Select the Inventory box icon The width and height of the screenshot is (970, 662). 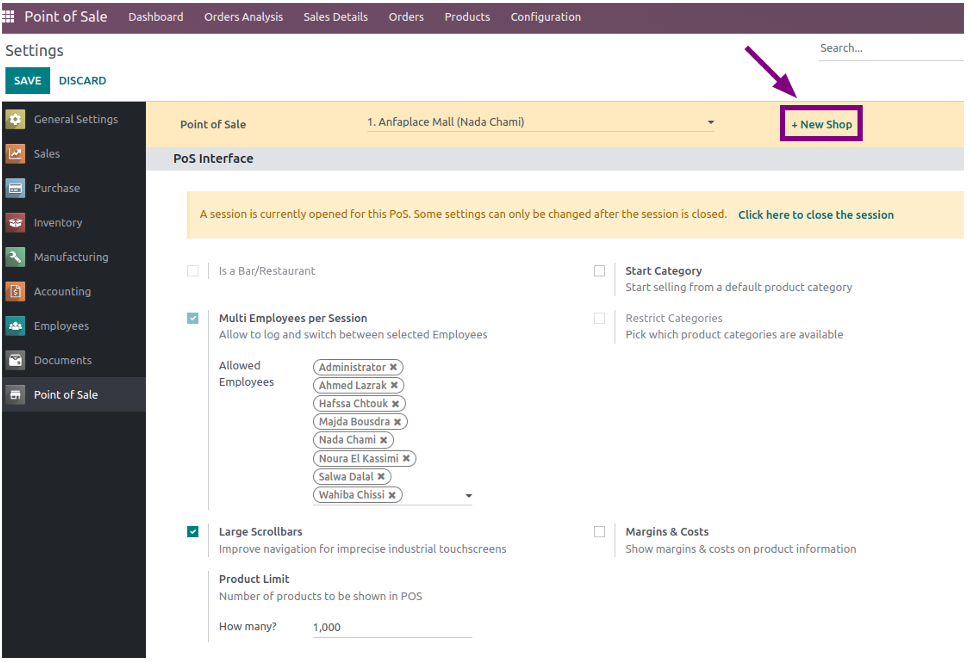pos(15,222)
